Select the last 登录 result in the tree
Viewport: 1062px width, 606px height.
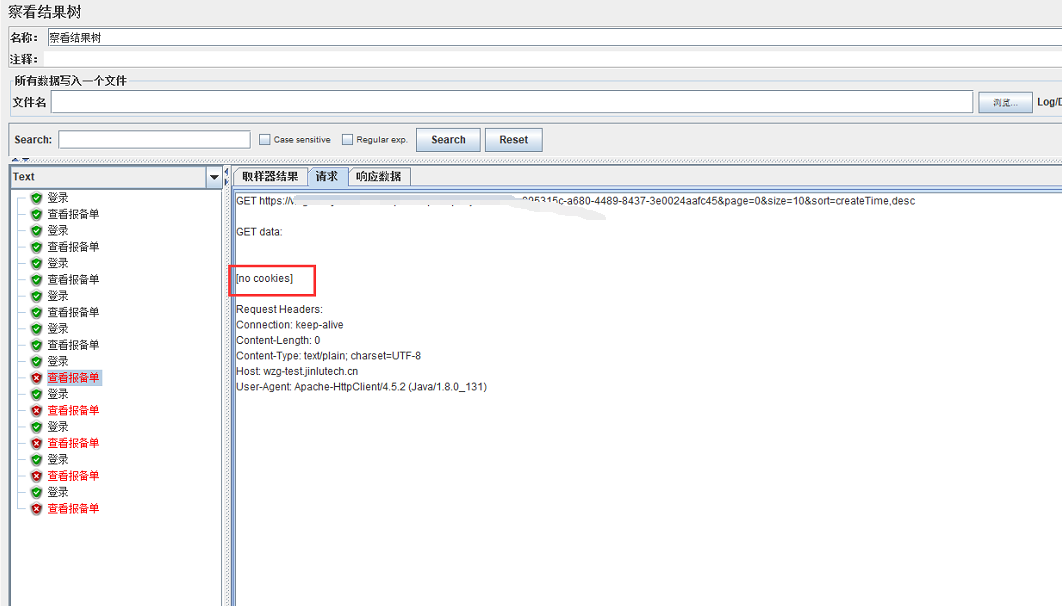(58, 492)
